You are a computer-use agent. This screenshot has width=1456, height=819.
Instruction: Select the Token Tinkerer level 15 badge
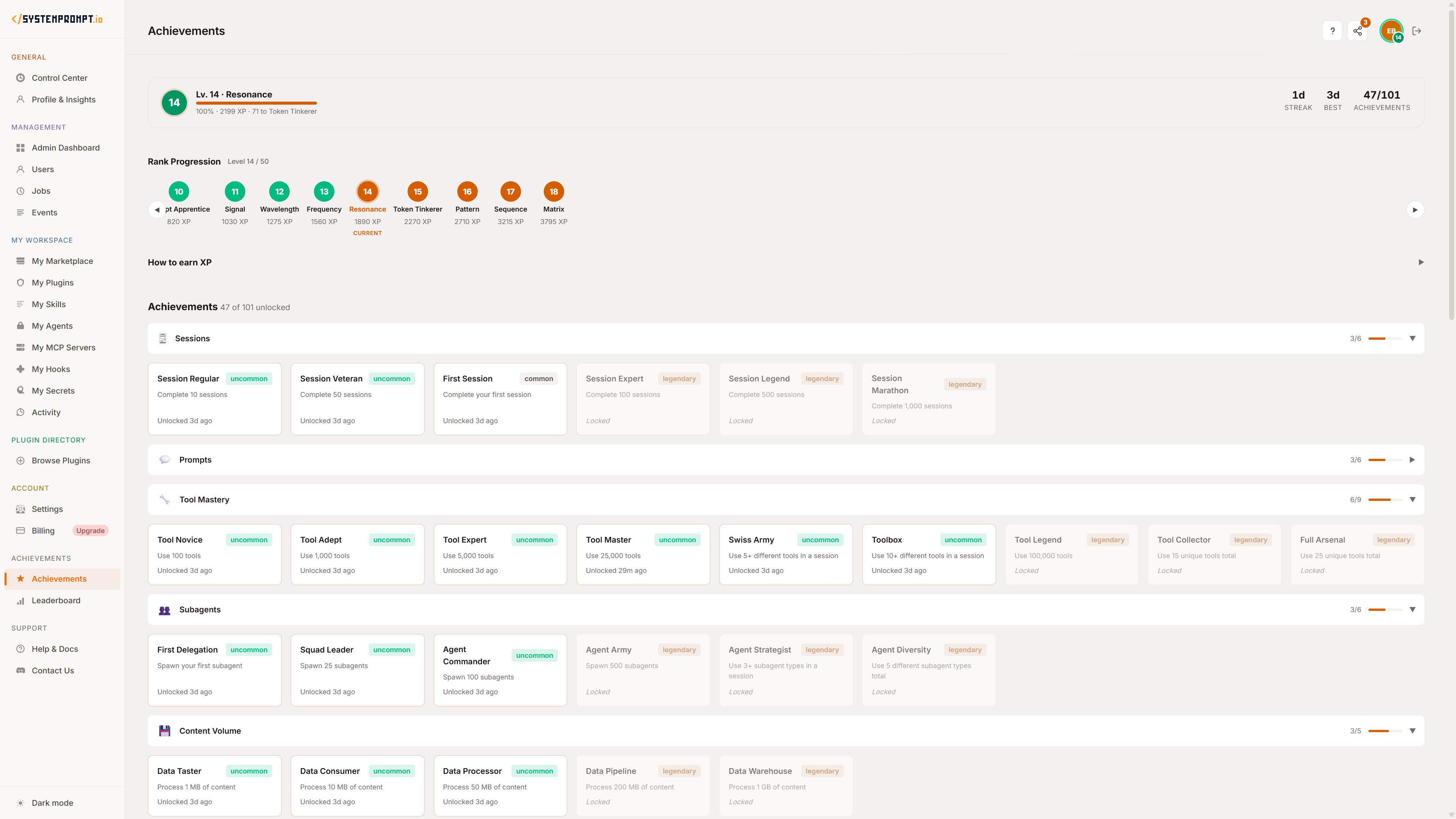point(417,191)
